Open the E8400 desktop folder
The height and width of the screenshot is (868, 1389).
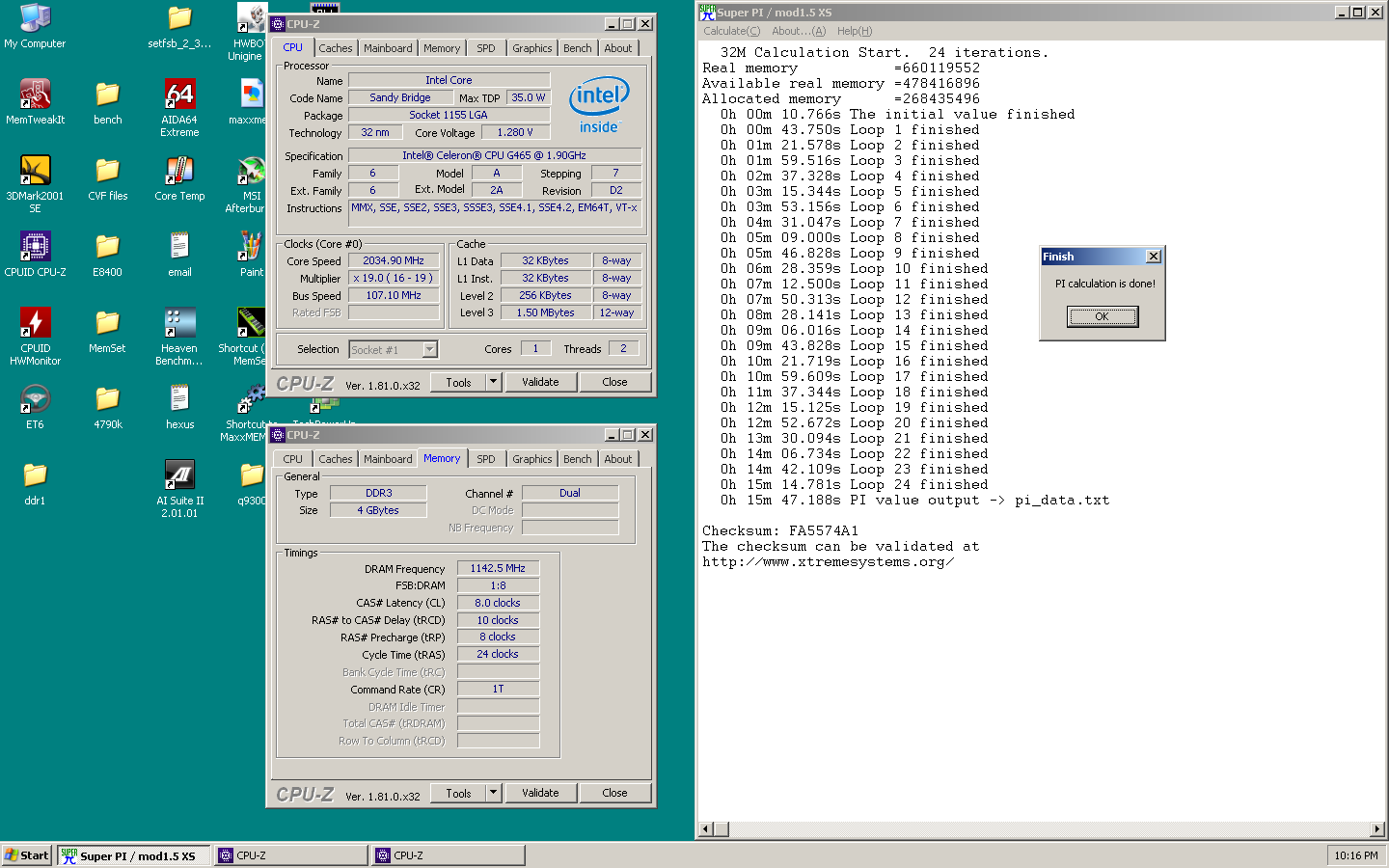[x=107, y=255]
